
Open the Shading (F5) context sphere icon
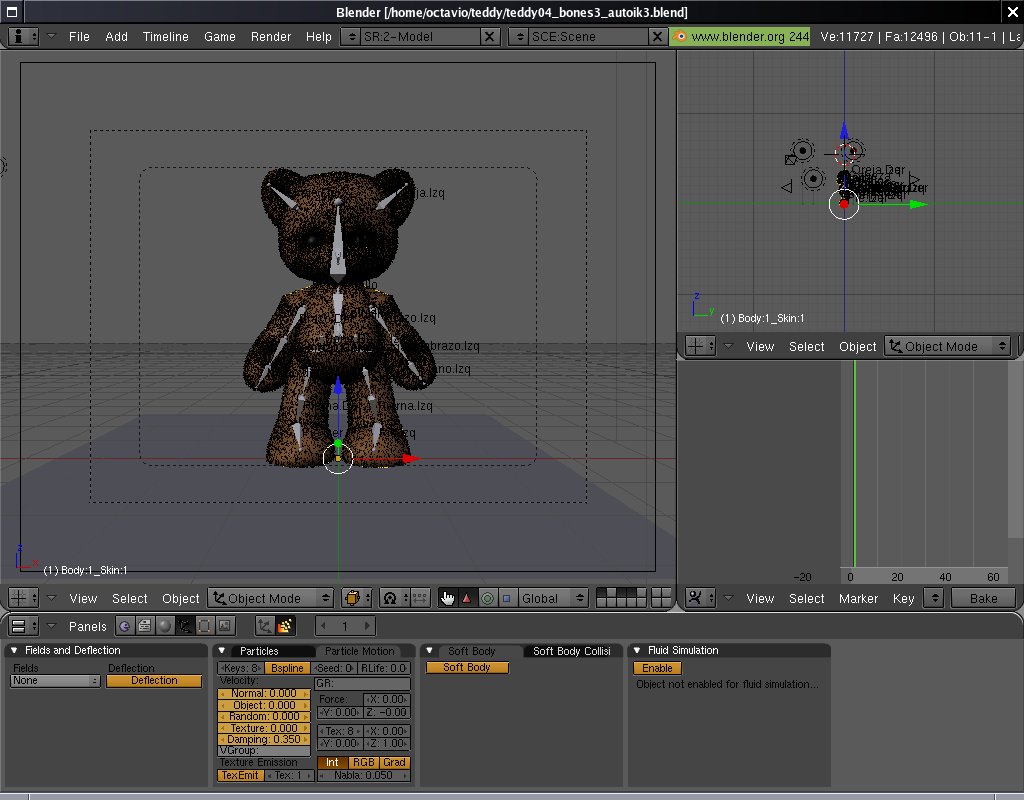coord(164,626)
